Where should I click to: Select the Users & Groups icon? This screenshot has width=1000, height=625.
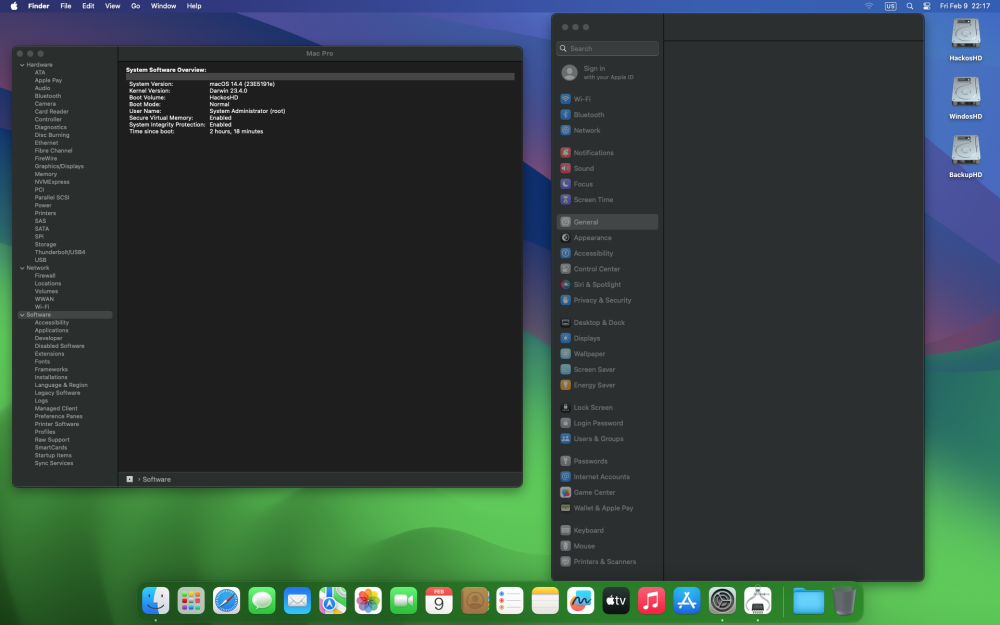click(565, 438)
